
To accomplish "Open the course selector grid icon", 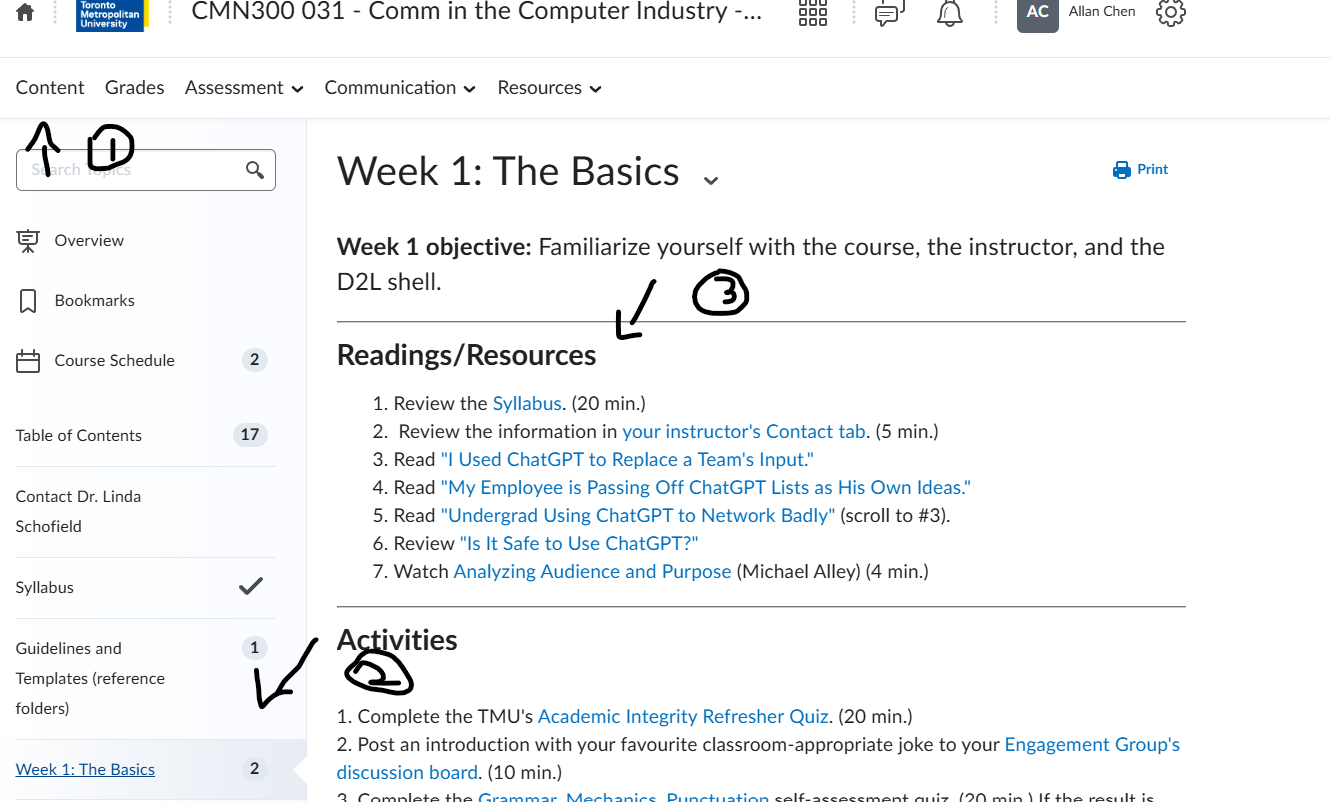I will [x=812, y=13].
